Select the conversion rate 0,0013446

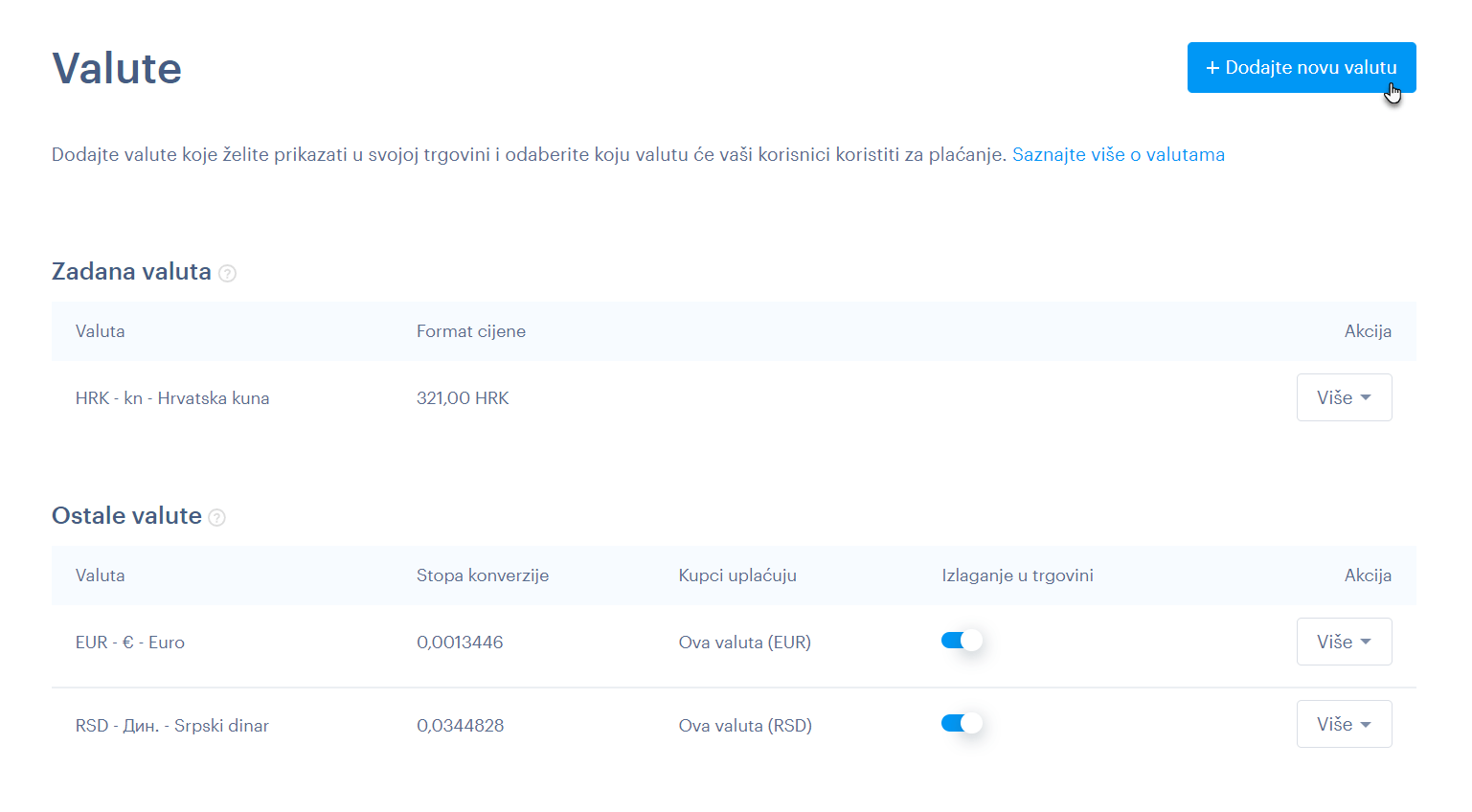(460, 643)
